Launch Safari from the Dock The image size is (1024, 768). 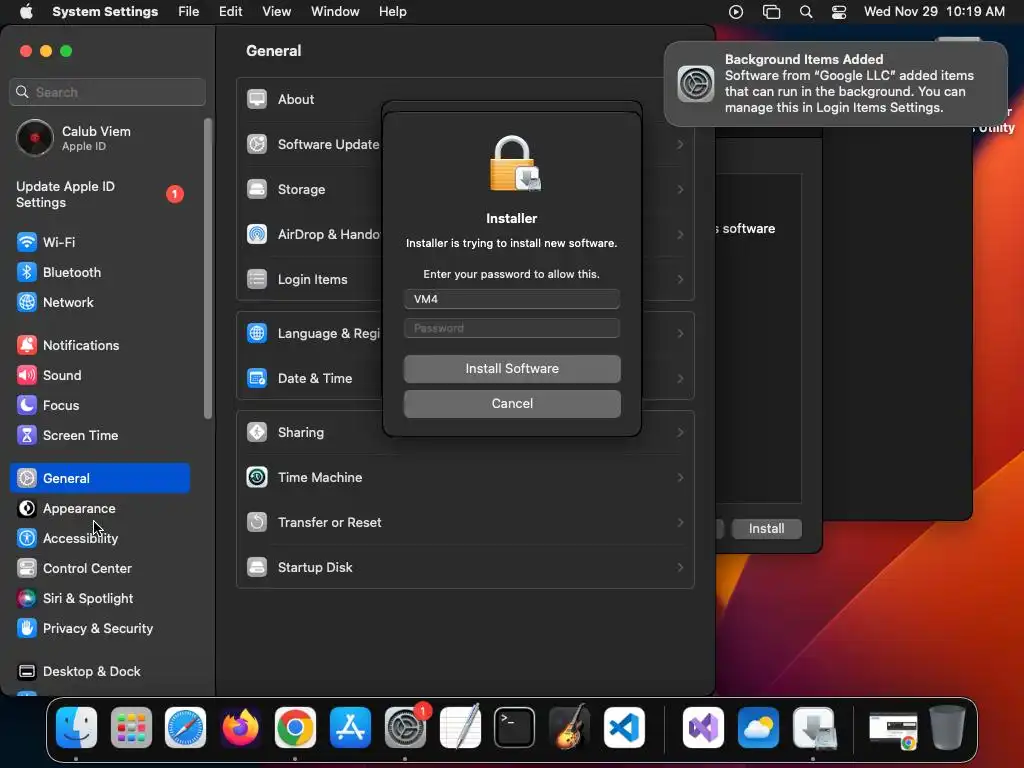click(185, 727)
